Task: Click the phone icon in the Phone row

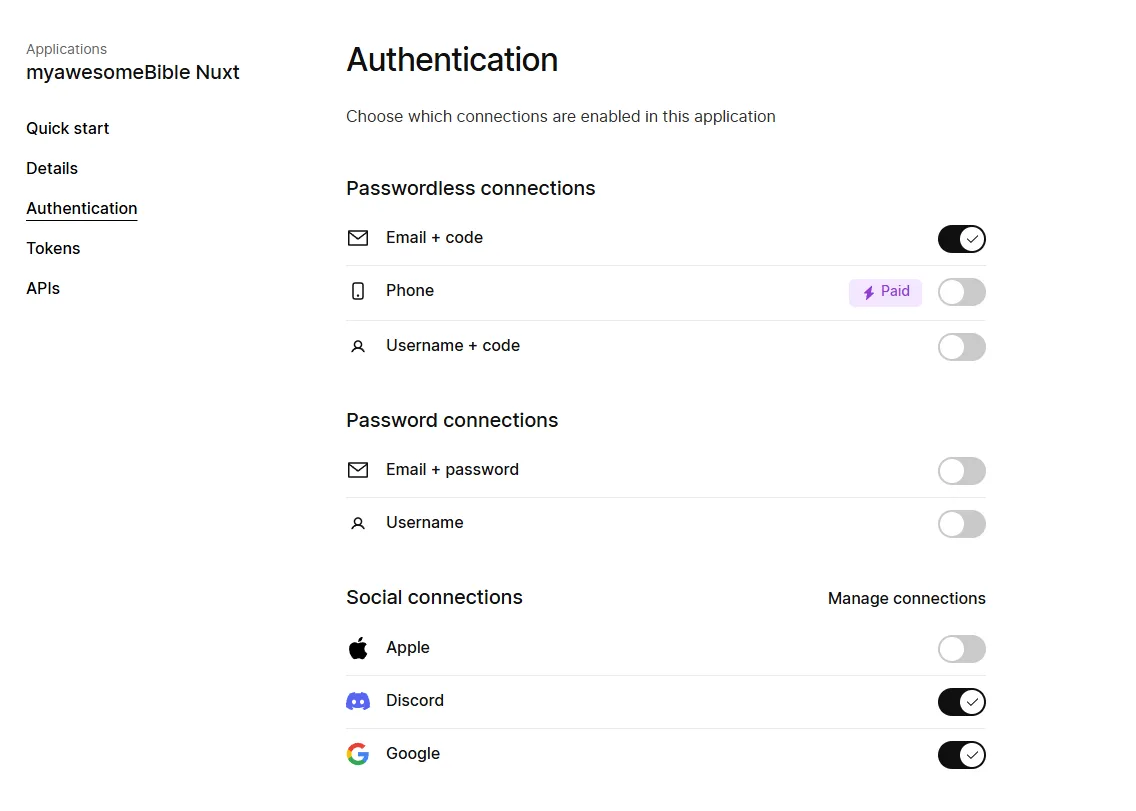Action: pos(358,291)
